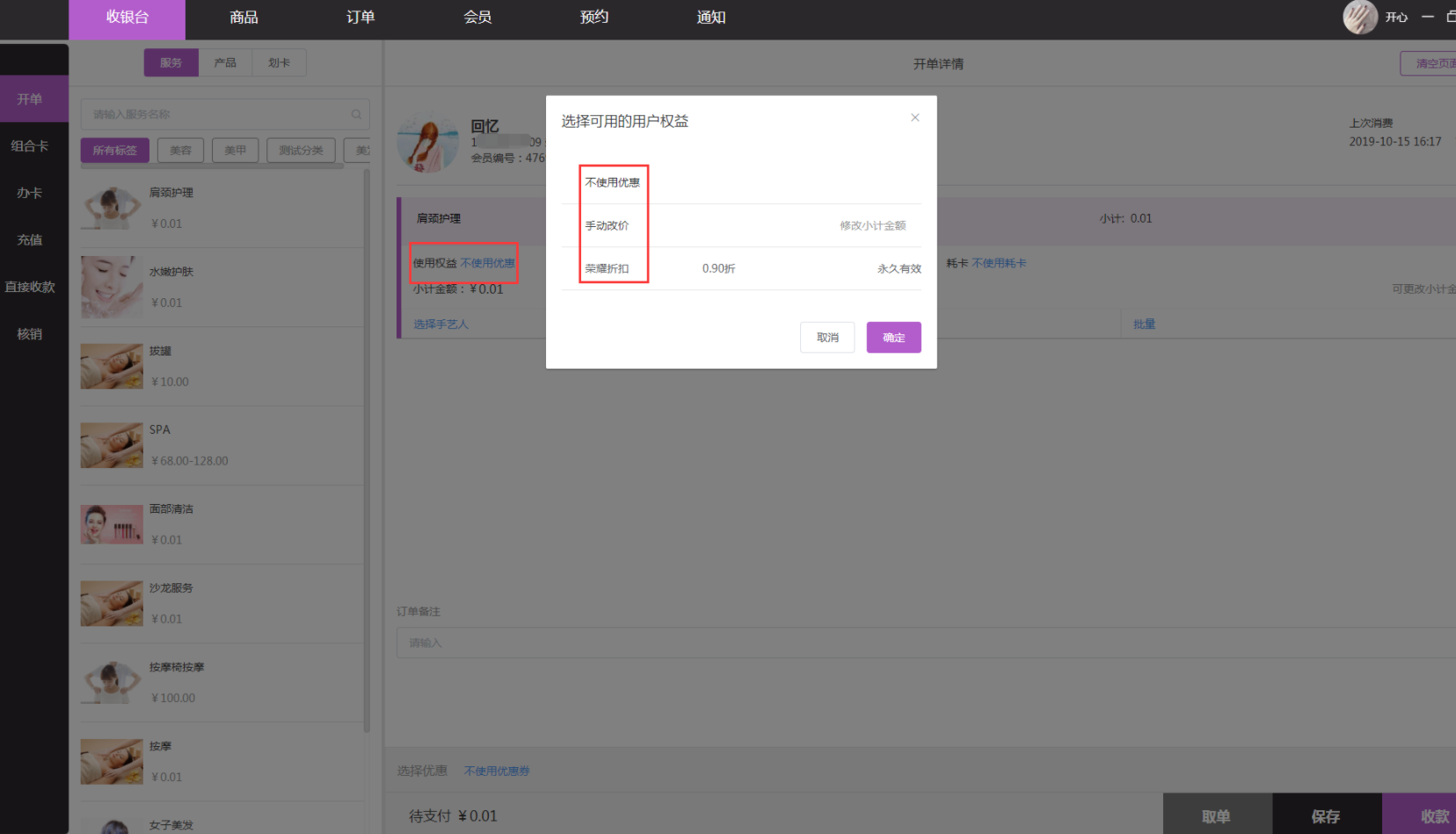Image resolution: width=1456 pixels, height=834 pixels.
Task: Click the ¥68.00-128.00 SPA price
Action: tap(190, 461)
